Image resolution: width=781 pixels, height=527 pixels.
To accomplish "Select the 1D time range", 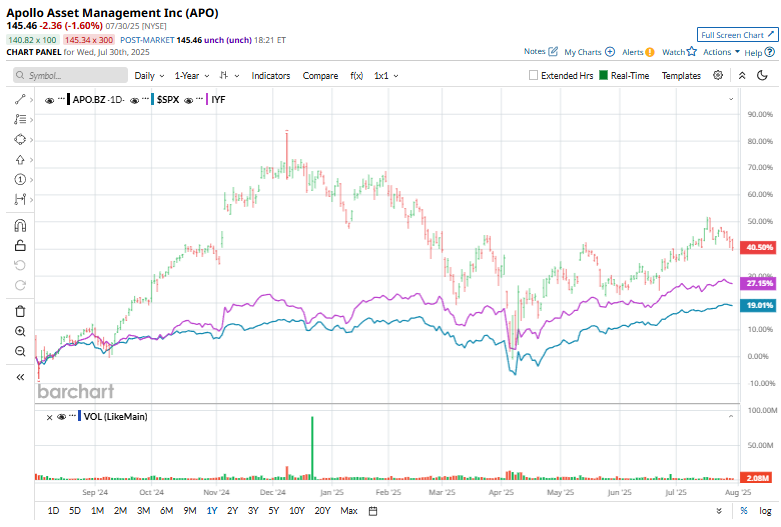I will point(53,511).
